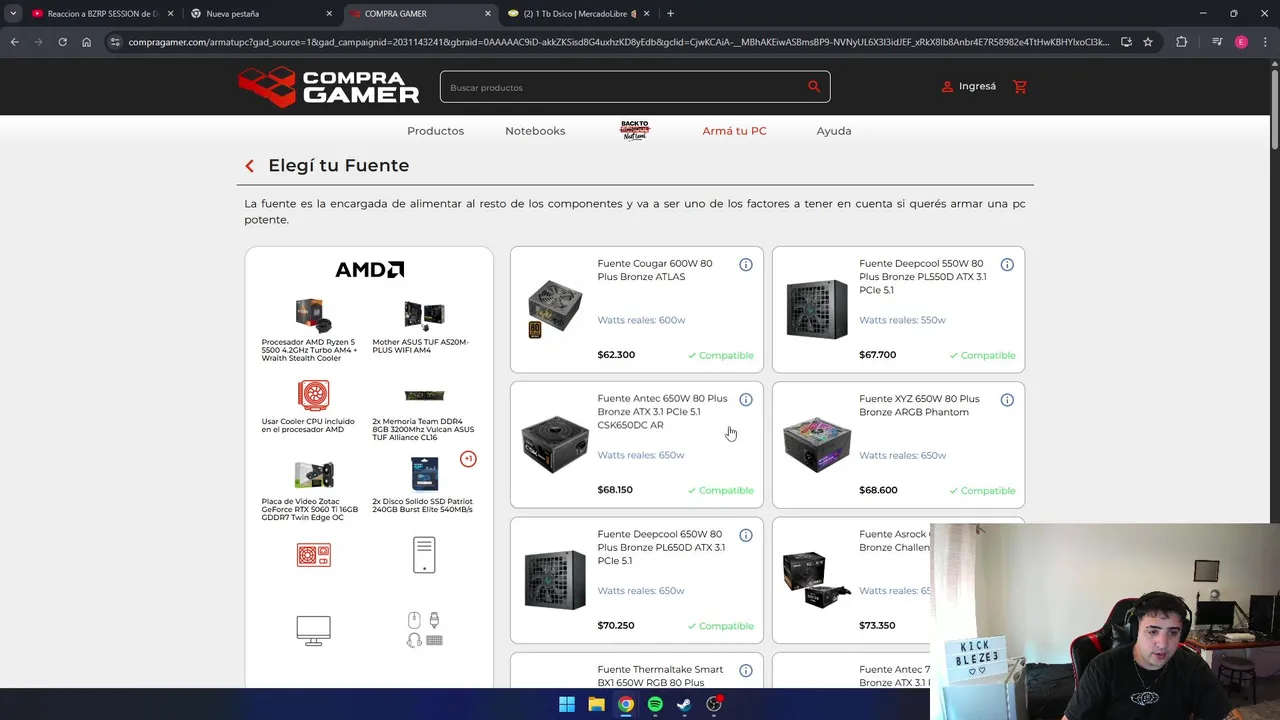Open info icon for Fuente Deepcool 550W
Screen dimensions: 1280x720
[x=1007, y=265]
